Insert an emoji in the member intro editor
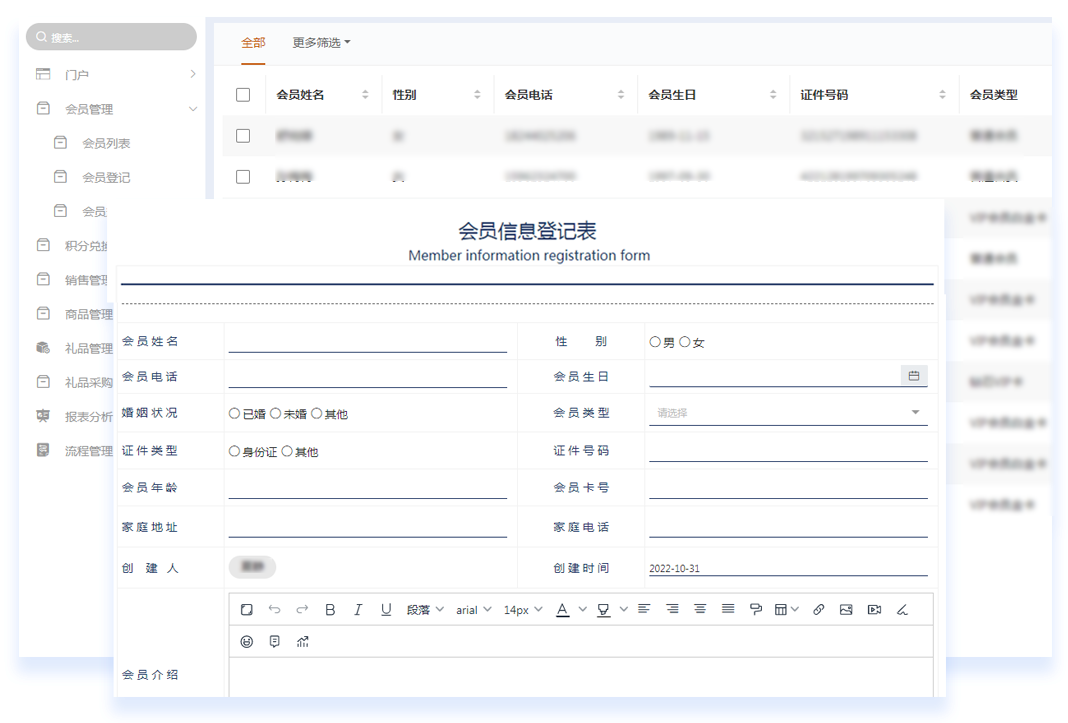 (246, 641)
